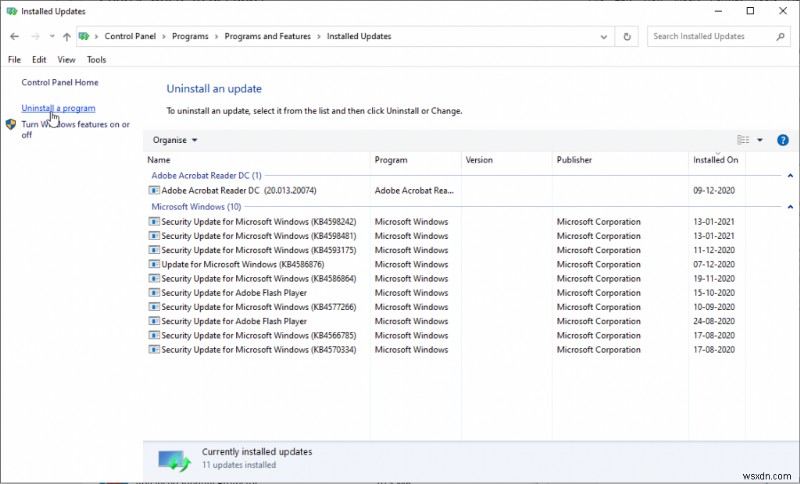Open the Organise dropdown
Viewport: 800px width, 484px height.
tap(175, 140)
